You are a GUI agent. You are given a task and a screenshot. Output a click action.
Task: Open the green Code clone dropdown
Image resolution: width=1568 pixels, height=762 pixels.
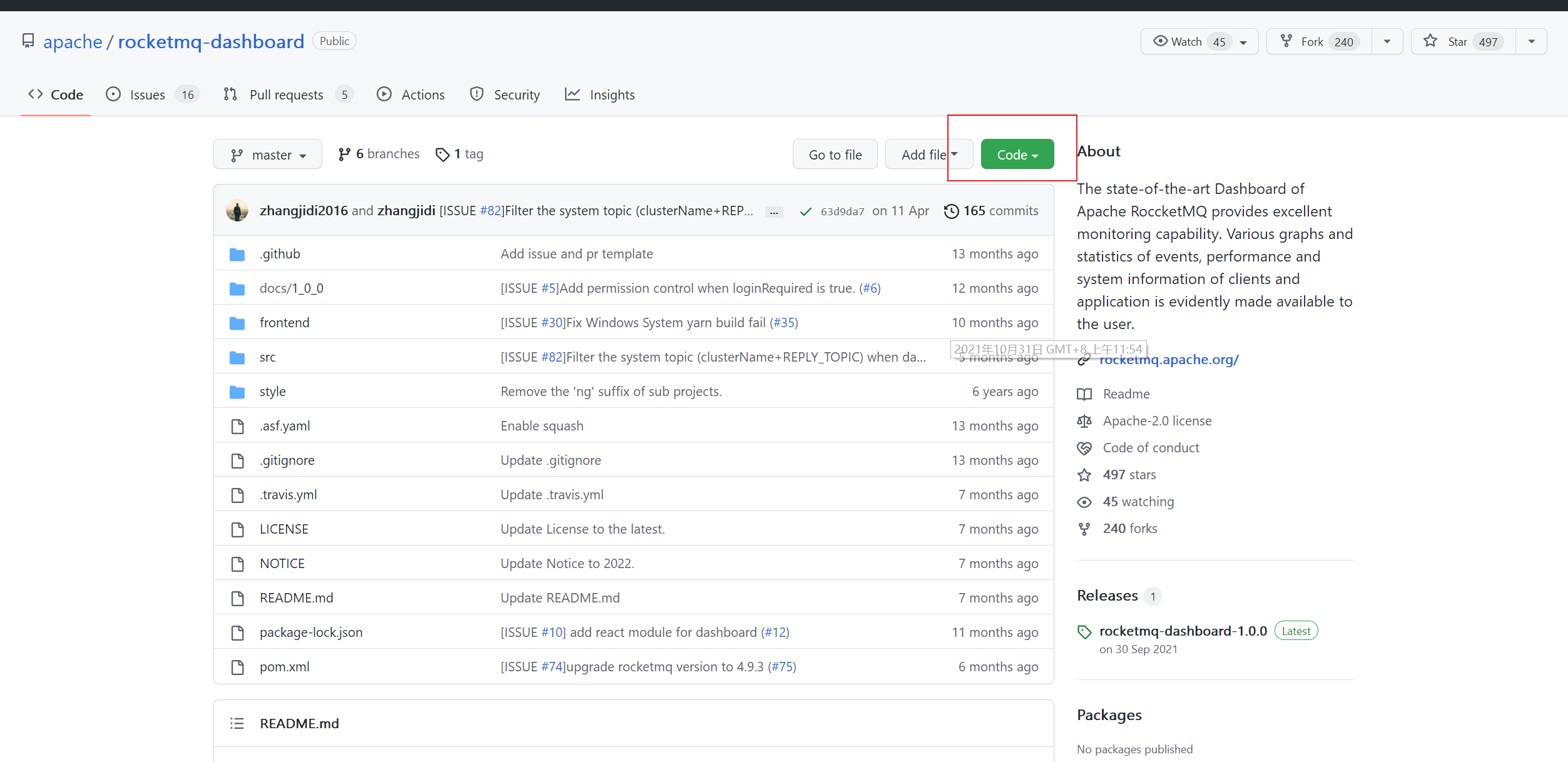[x=1017, y=155]
